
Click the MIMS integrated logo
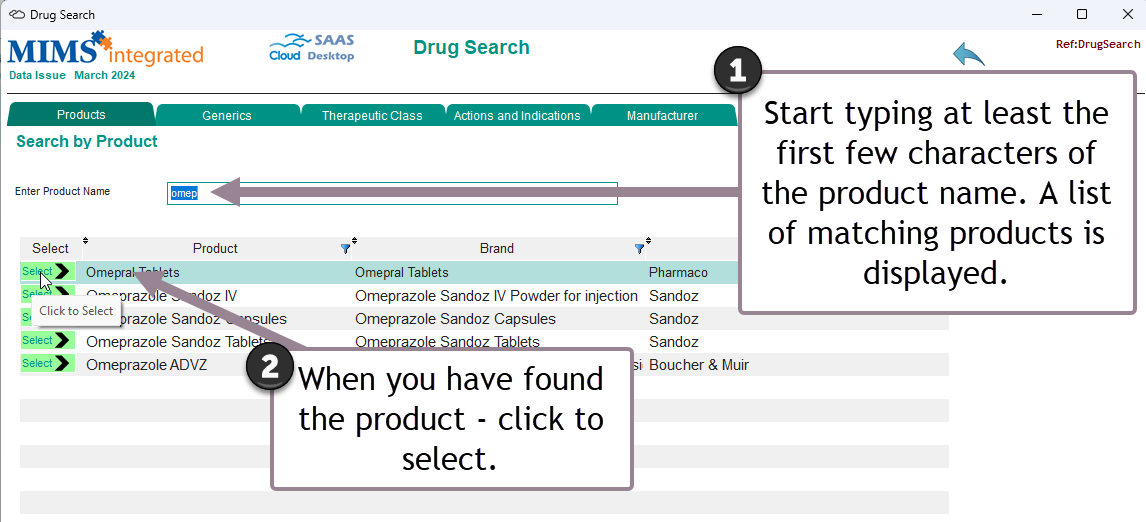click(x=105, y=55)
